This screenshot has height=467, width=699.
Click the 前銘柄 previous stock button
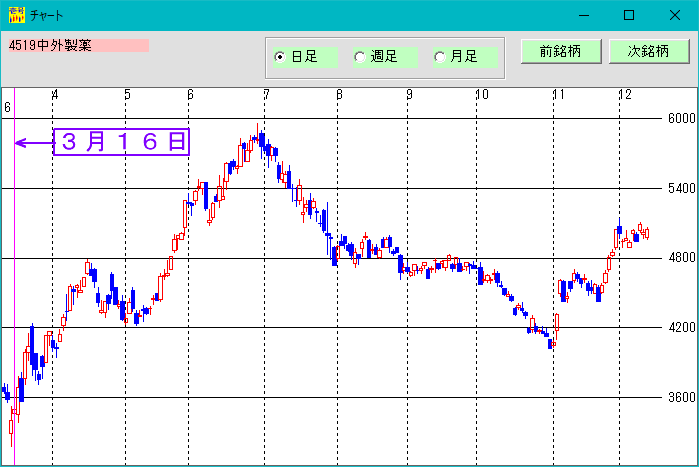(x=561, y=51)
